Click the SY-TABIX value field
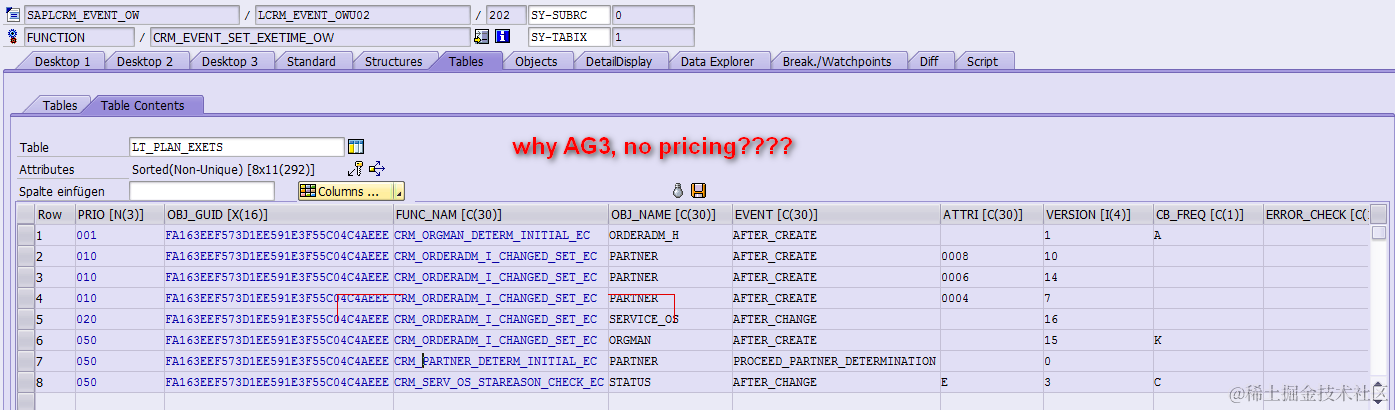The image size is (1395, 410). pos(652,37)
